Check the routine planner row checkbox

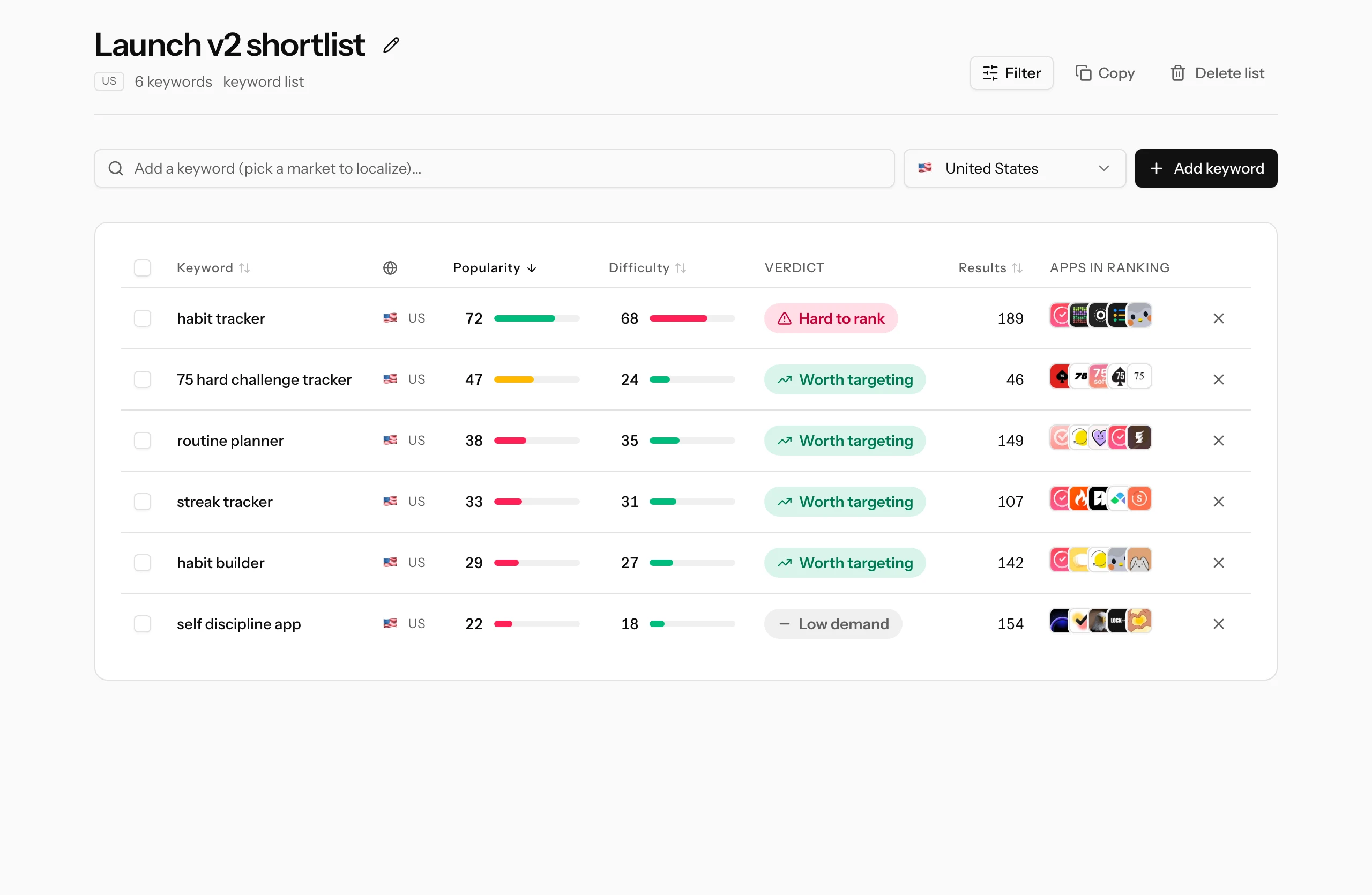pyautogui.click(x=143, y=441)
